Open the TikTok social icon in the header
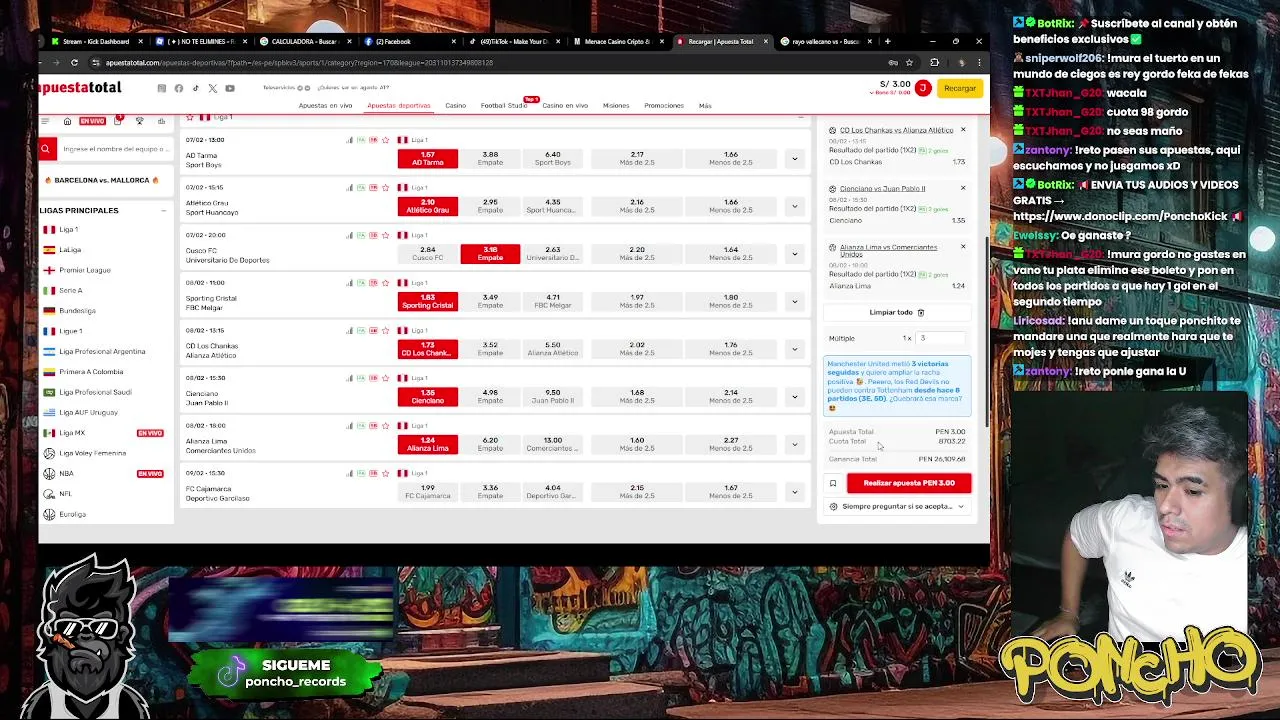This screenshot has height=720, width=1280. 196,88
